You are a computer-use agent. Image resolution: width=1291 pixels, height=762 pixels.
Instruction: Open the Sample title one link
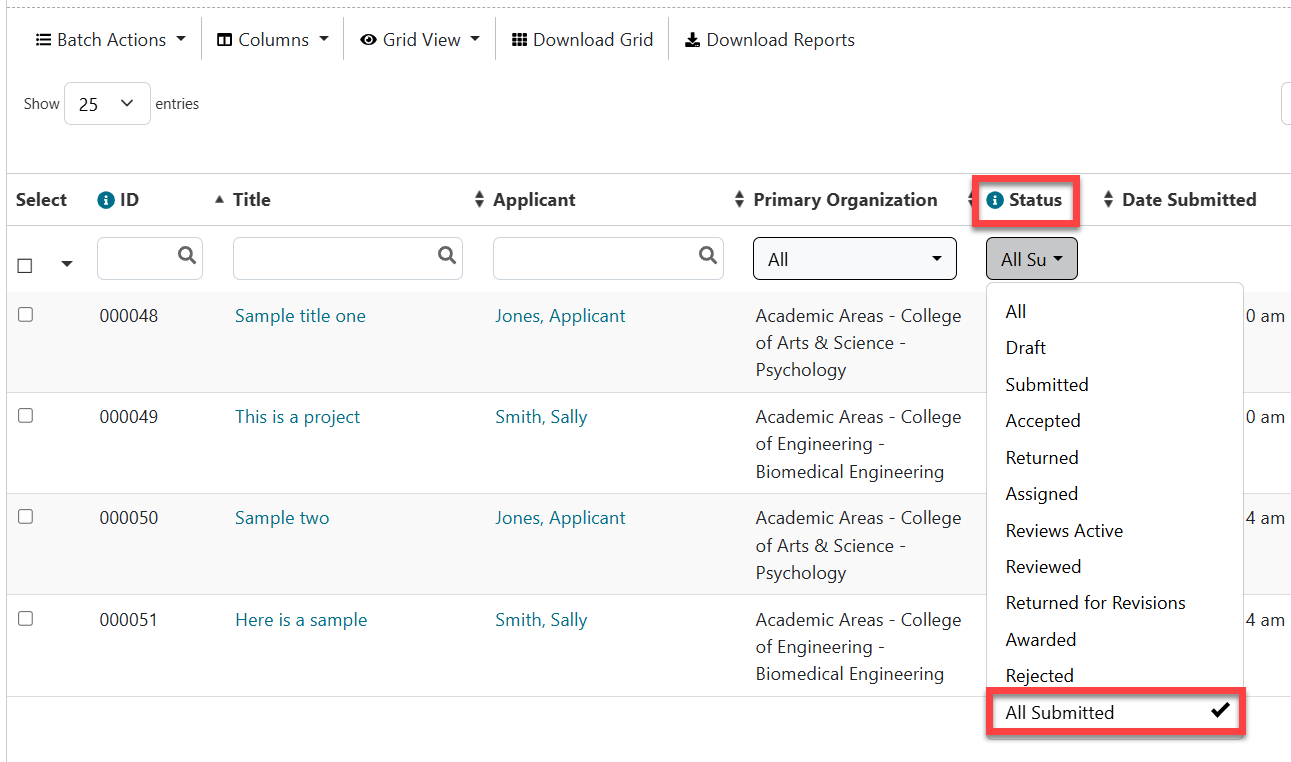coord(300,316)
